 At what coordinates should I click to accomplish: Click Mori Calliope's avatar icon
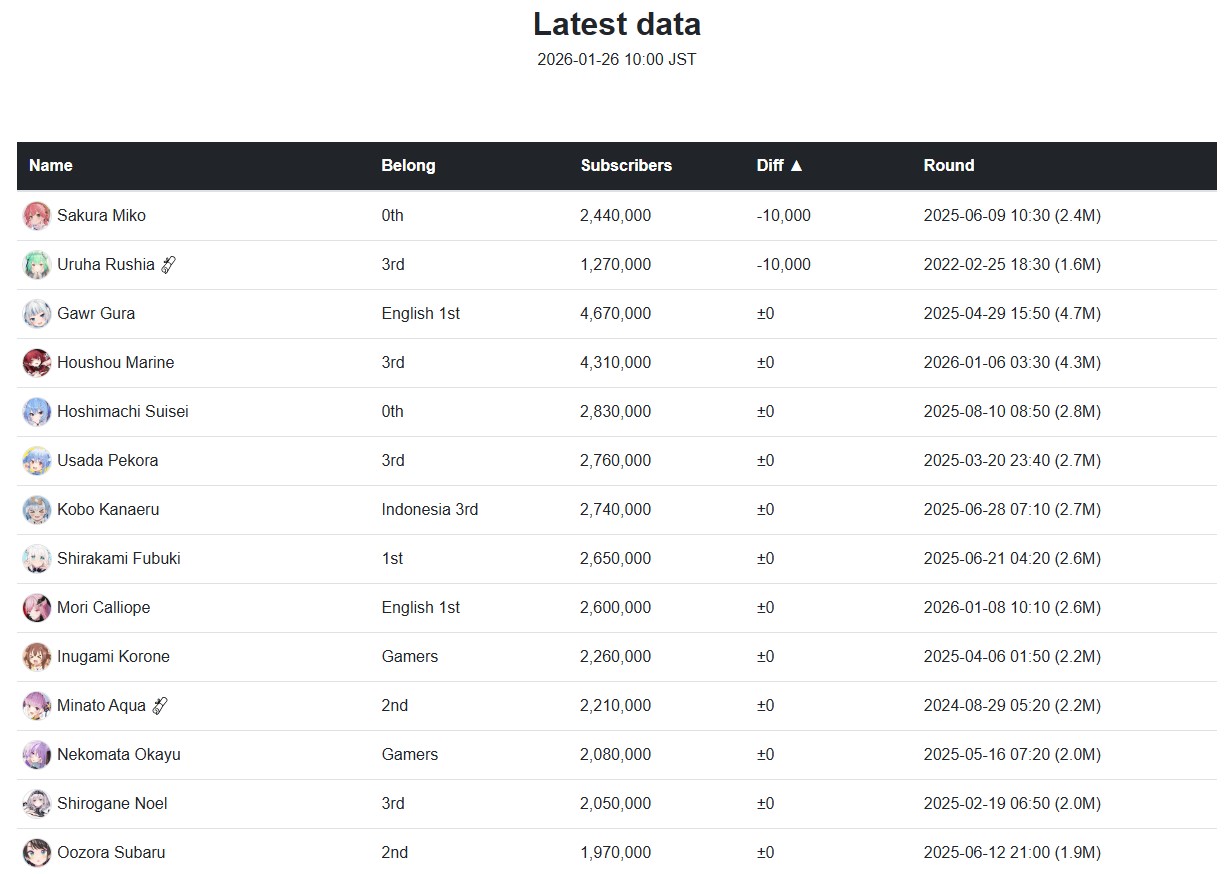pyautogui.click(x=37, y=608)
